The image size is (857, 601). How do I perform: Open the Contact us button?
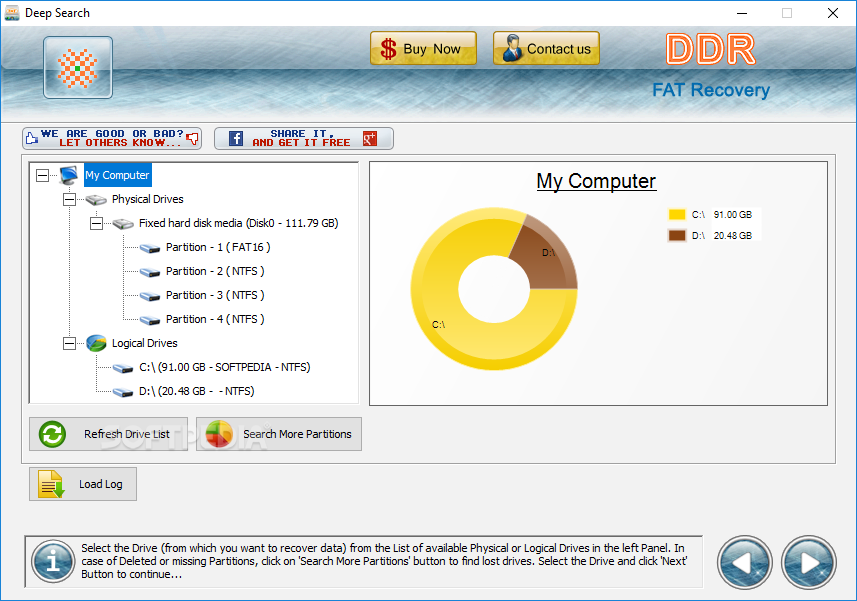coord(546,48)
